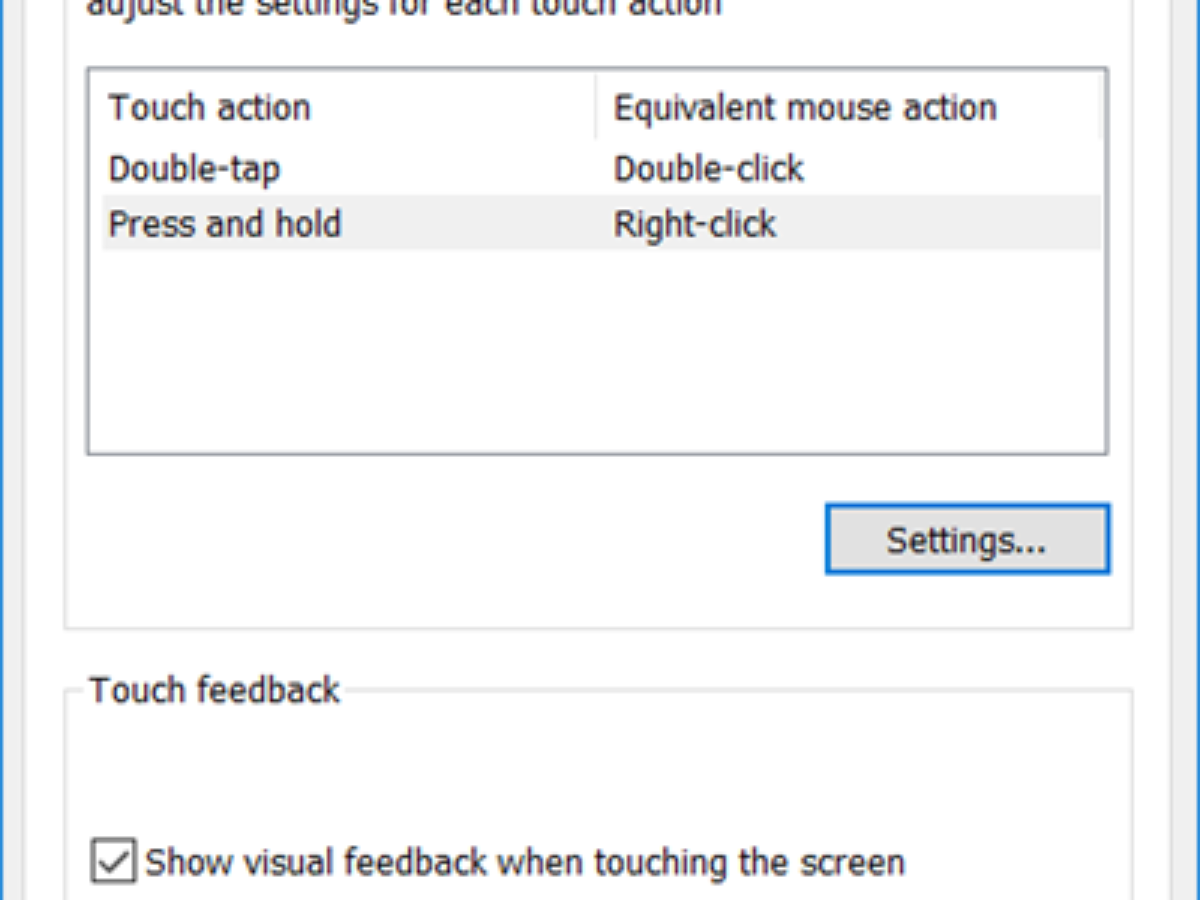Click the Touch action column header
The image size is (1200, 900).
(209, 107)
